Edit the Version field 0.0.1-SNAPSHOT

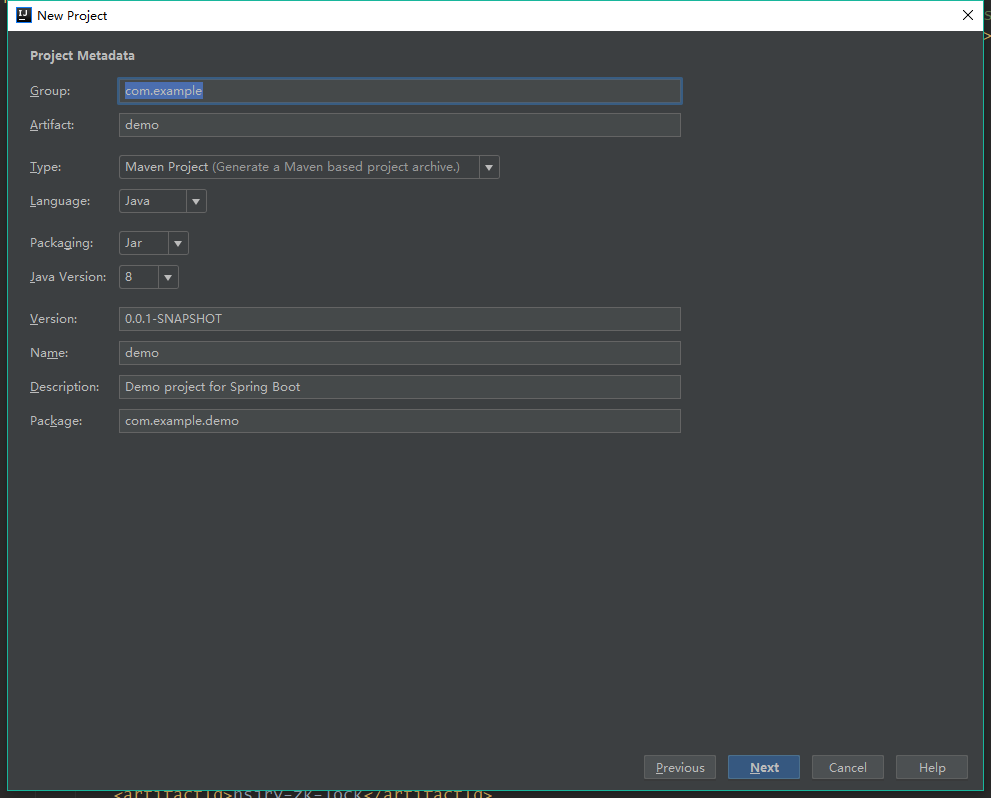(x=399, y=319)
